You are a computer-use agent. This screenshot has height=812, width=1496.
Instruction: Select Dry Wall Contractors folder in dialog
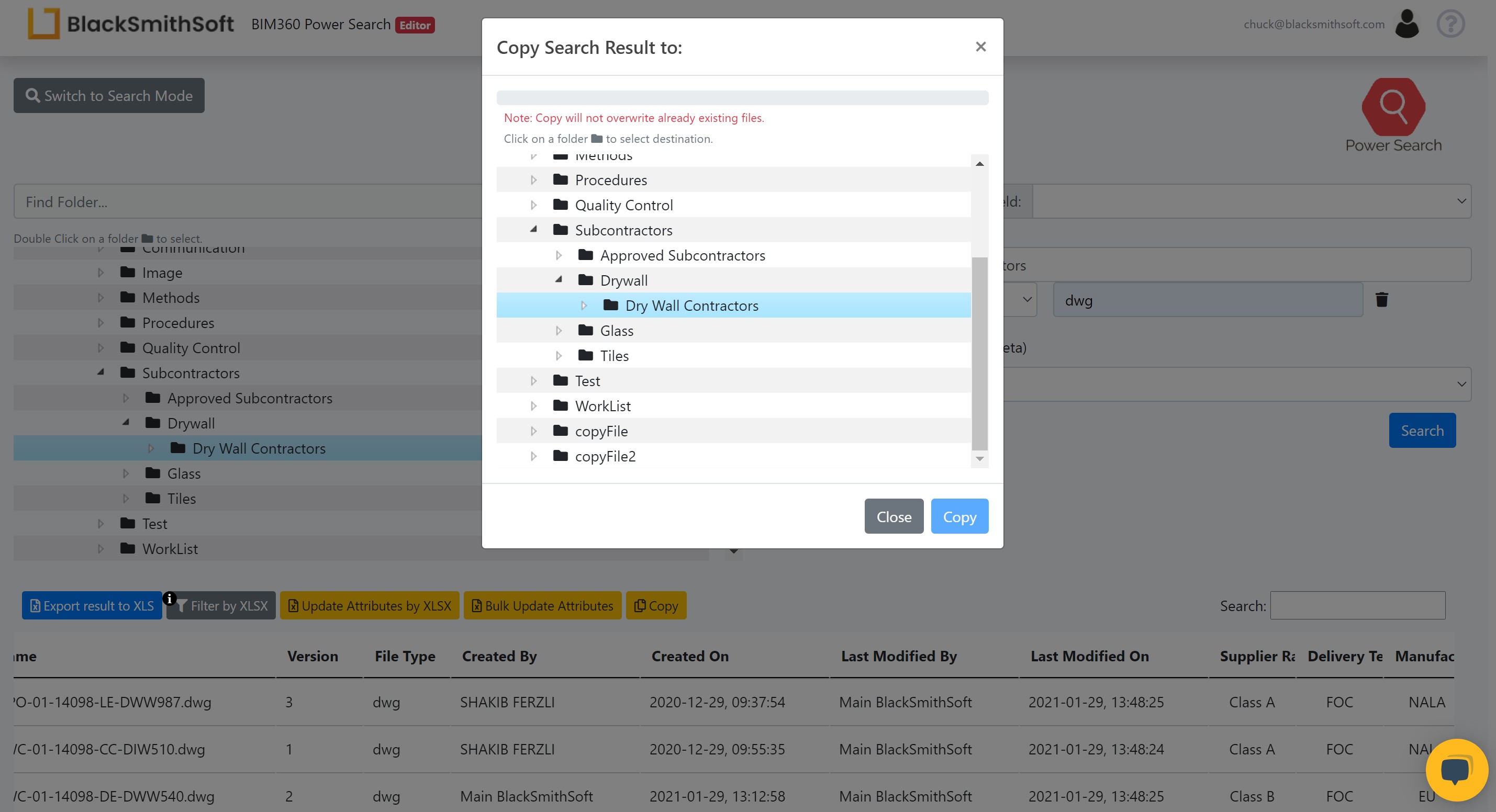(691, 306)
